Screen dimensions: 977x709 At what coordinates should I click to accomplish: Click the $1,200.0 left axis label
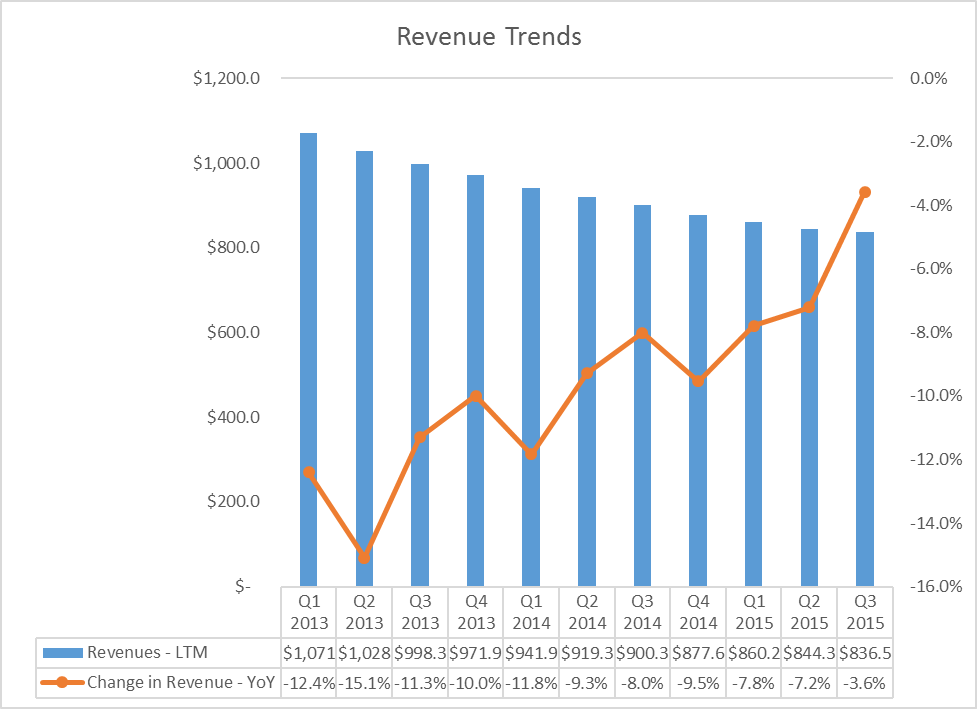pos(226,79)
